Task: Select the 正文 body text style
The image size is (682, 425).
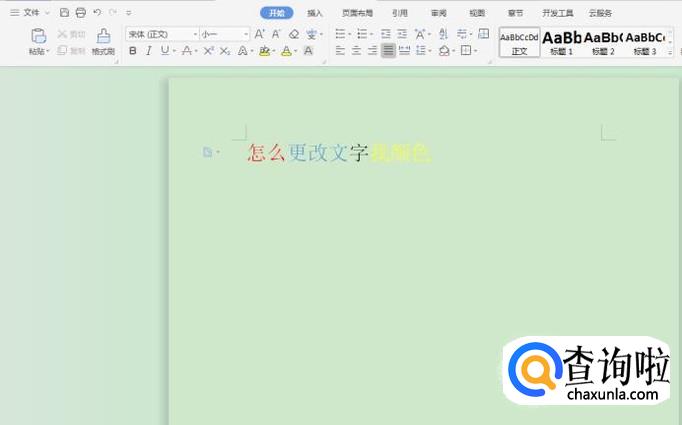Action: coord(519,42)
